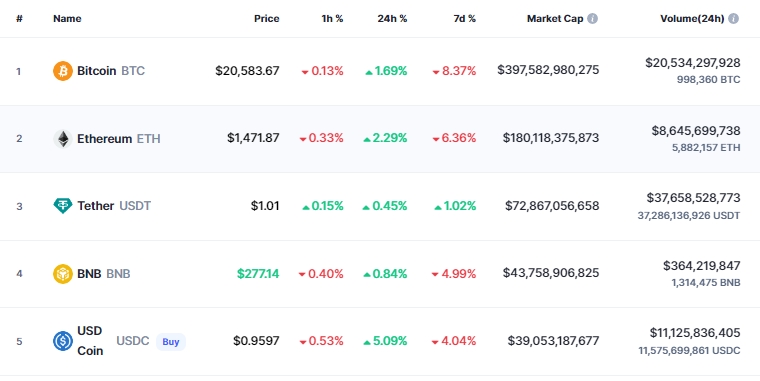Sort by the Price column header

point(267,18)
